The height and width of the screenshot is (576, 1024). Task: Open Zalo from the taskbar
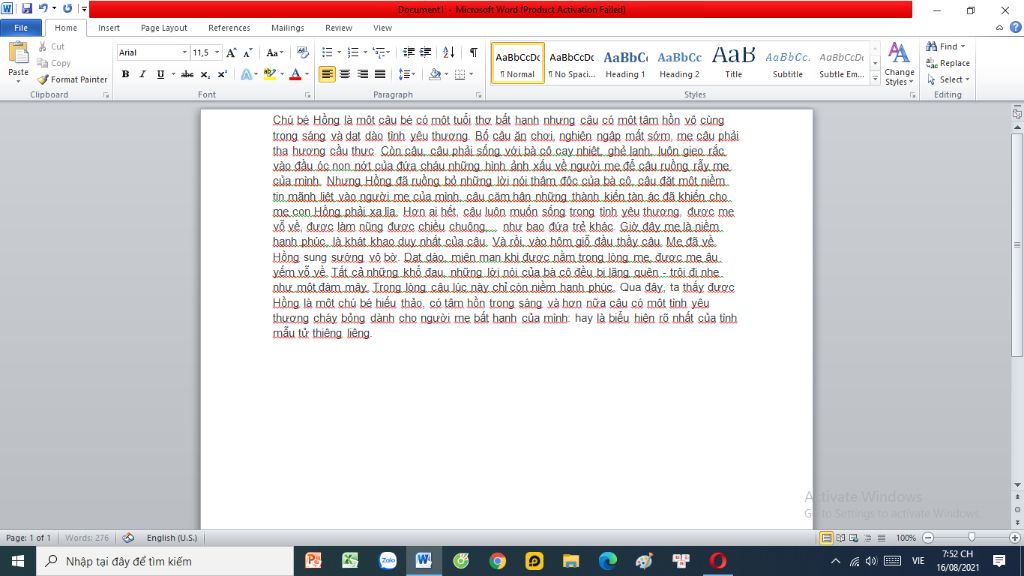click(x=388, y=561)
